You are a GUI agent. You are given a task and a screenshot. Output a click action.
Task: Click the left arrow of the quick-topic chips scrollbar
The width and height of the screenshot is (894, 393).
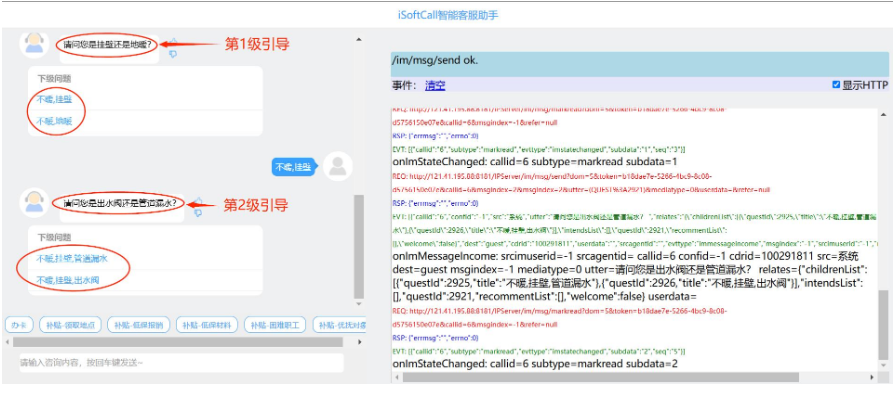tap(7, 342)
